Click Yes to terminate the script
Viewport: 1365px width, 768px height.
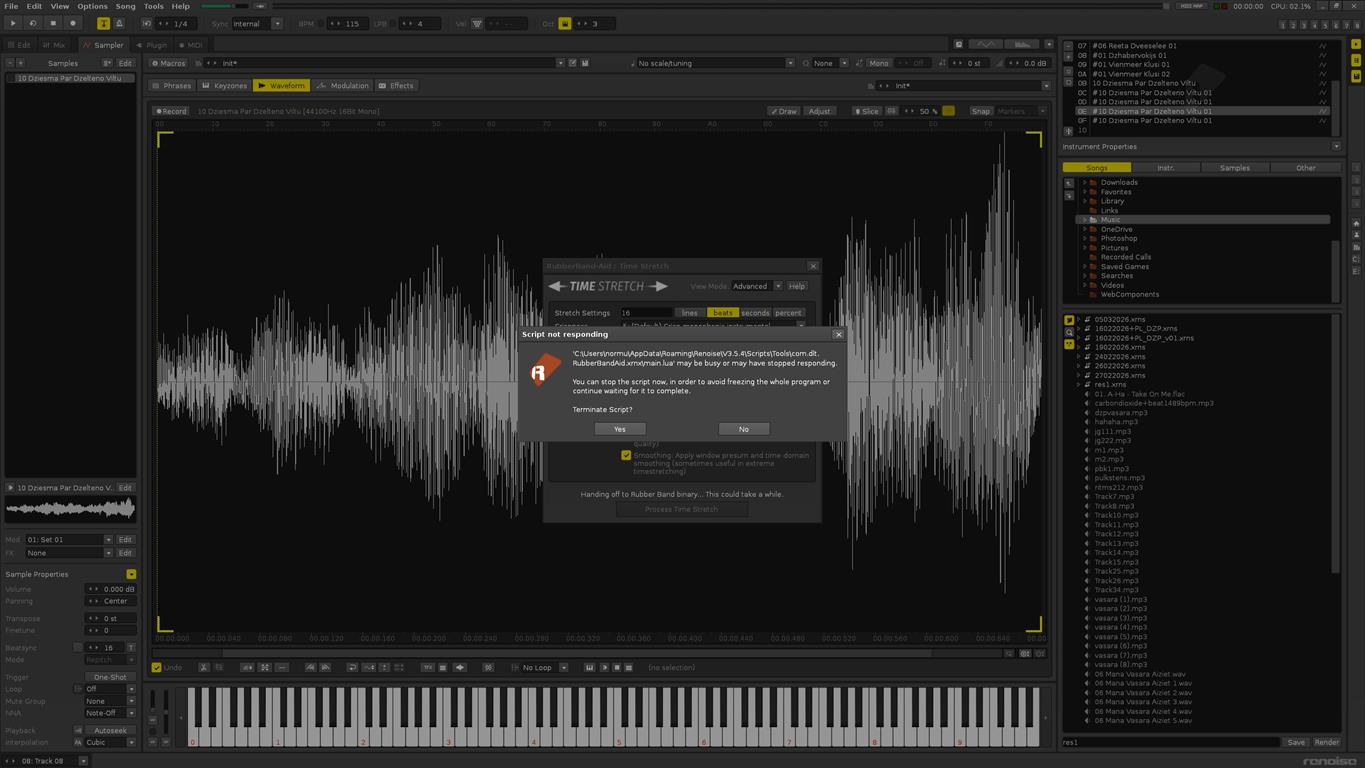619,429
